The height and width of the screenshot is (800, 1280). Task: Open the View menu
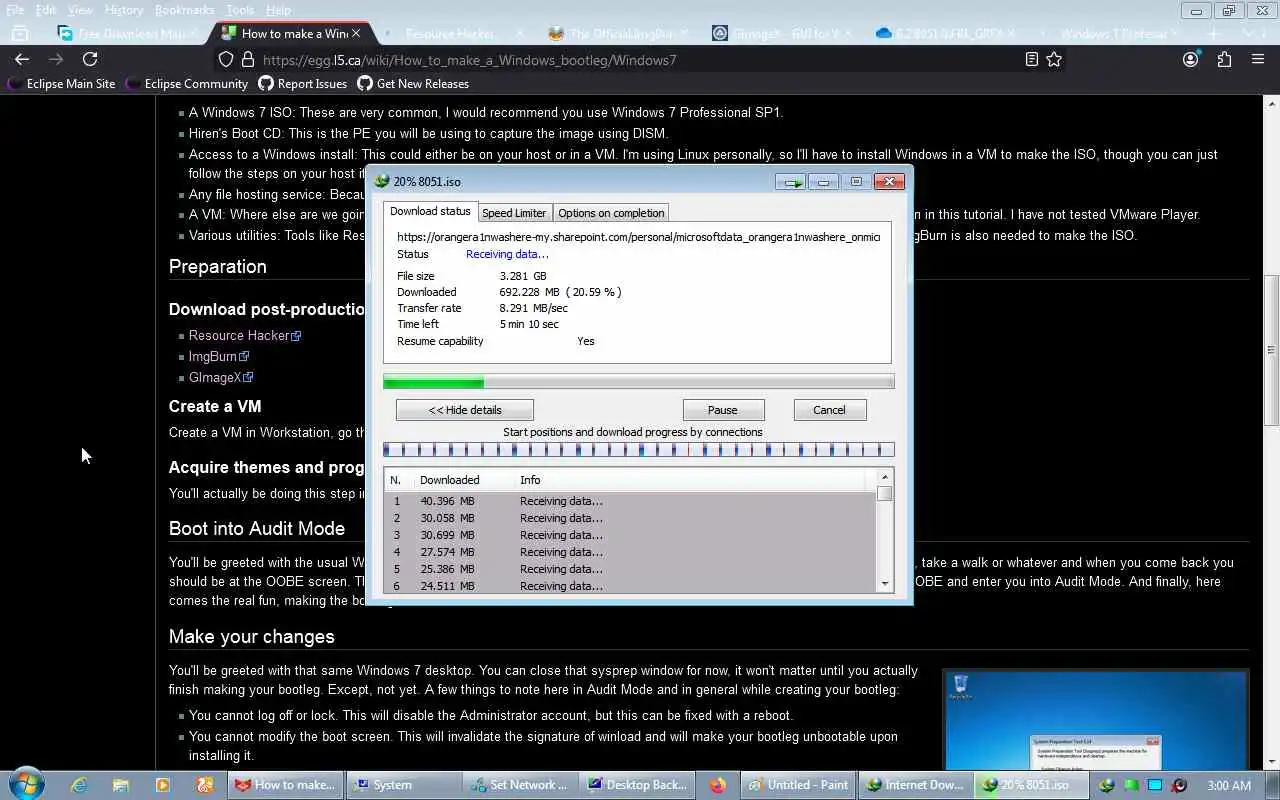click(x=80, y=10)
